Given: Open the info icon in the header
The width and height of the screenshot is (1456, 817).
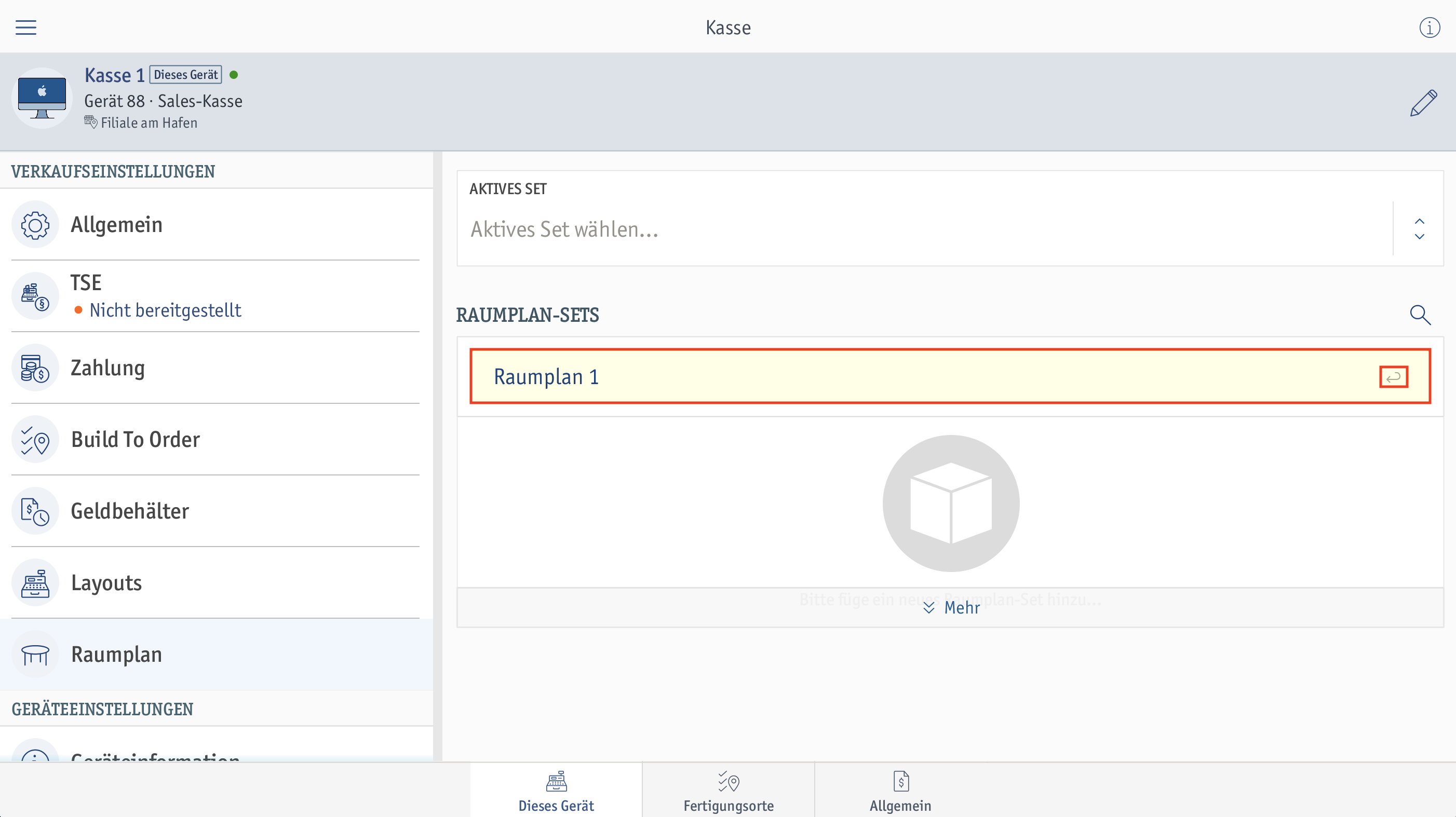Looking at the screenshot, I should pos(1430,27).
